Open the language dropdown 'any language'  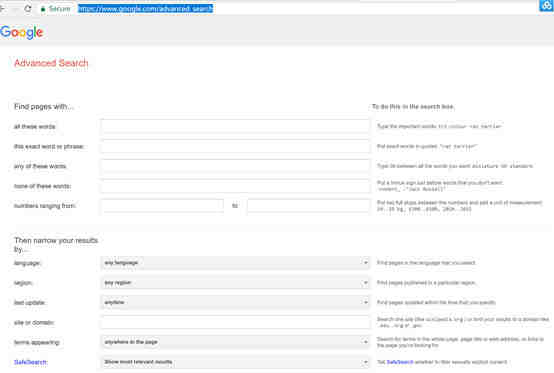(x=235, y=263)
